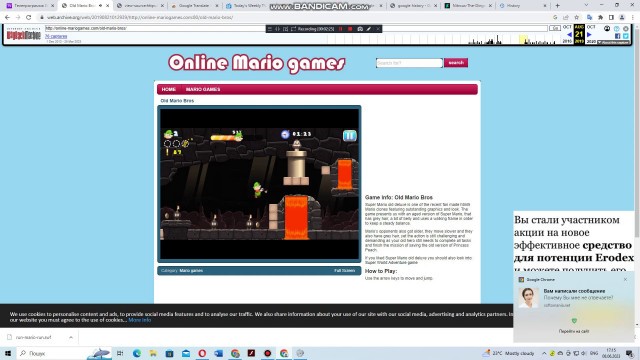Open the 76 captures link
The image size is (640, 360).
tap(56, 36)
